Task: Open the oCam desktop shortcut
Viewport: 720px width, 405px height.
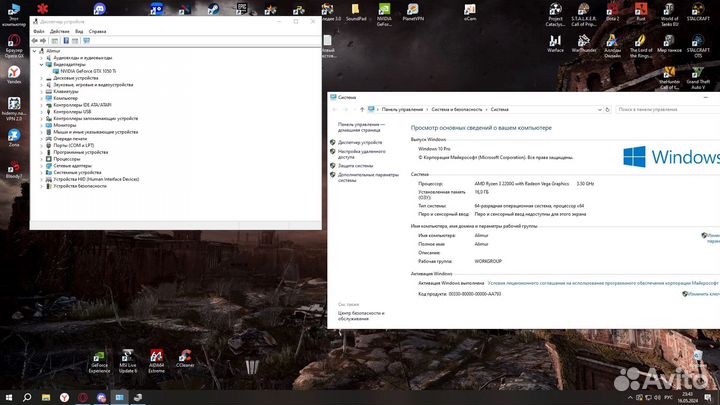Action: [470, 12]
